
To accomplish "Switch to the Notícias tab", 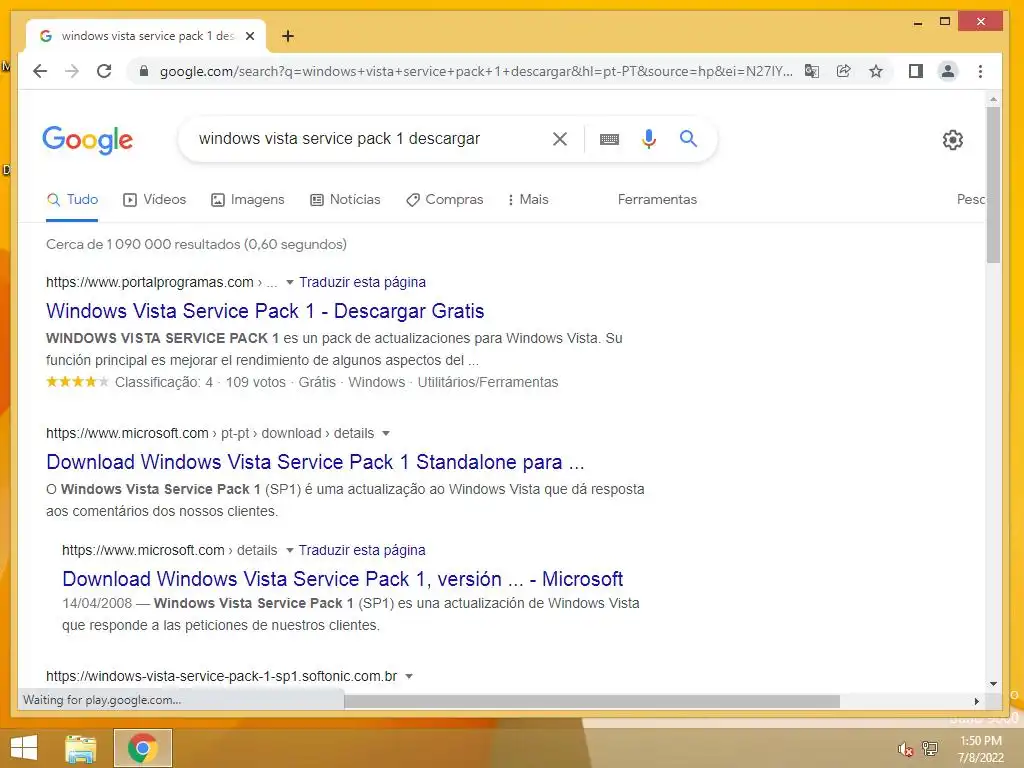I will pos(345,199).
